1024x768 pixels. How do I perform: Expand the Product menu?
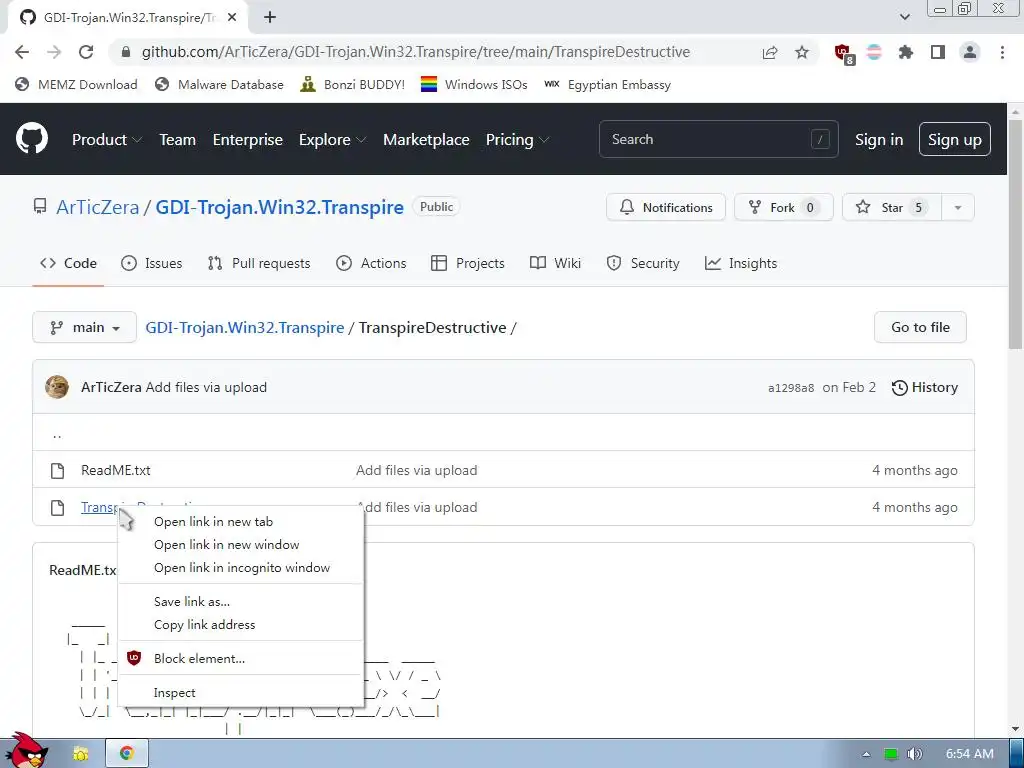point(106,140)
